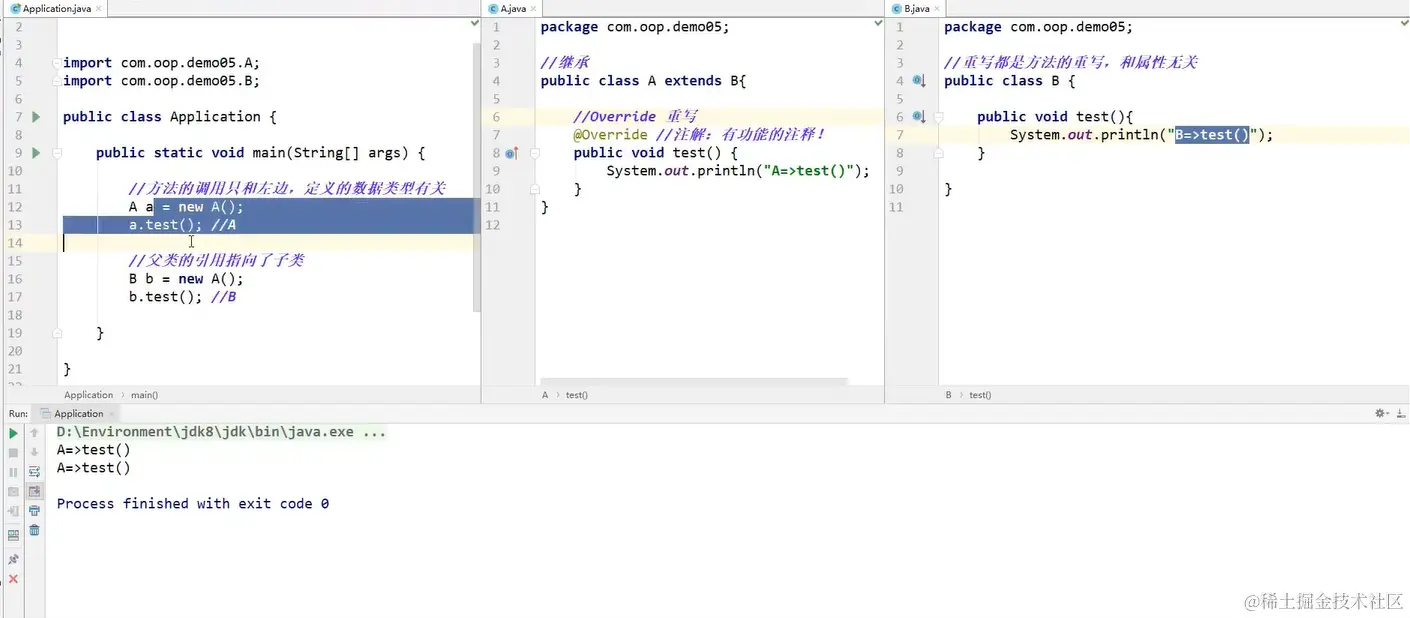Switch to the A.java tab
This screenshot has width=1410, height=618.
click(x=513, y=8)
